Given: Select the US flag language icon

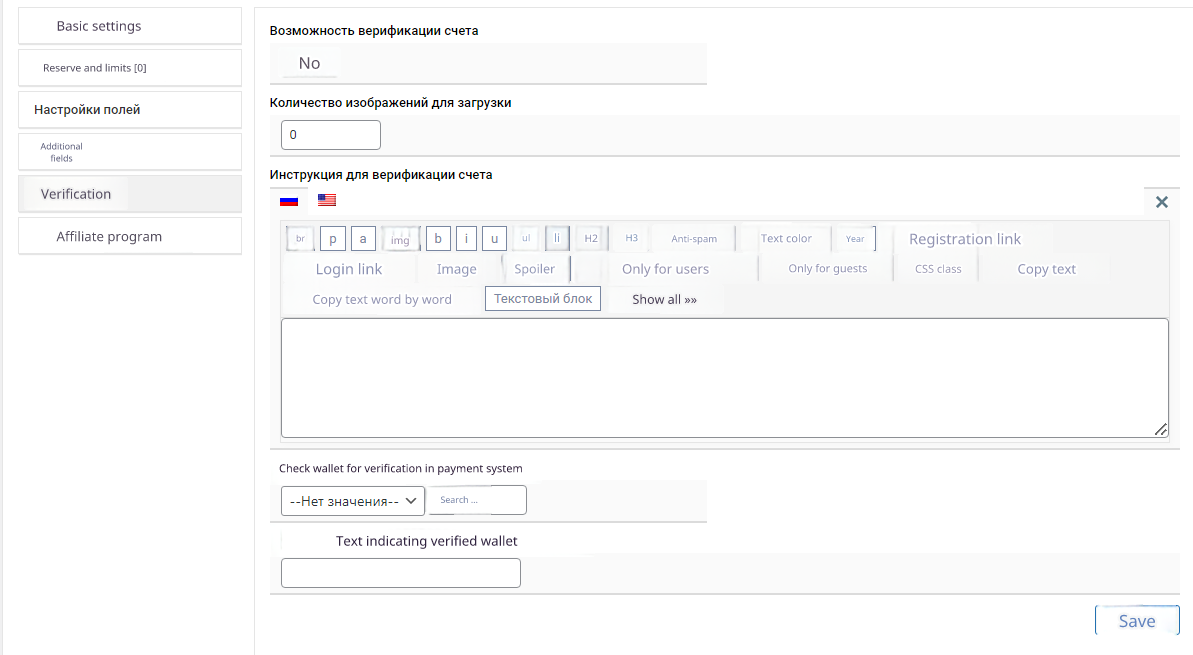Looking at the screenshot, I should (x=327, y=200).
